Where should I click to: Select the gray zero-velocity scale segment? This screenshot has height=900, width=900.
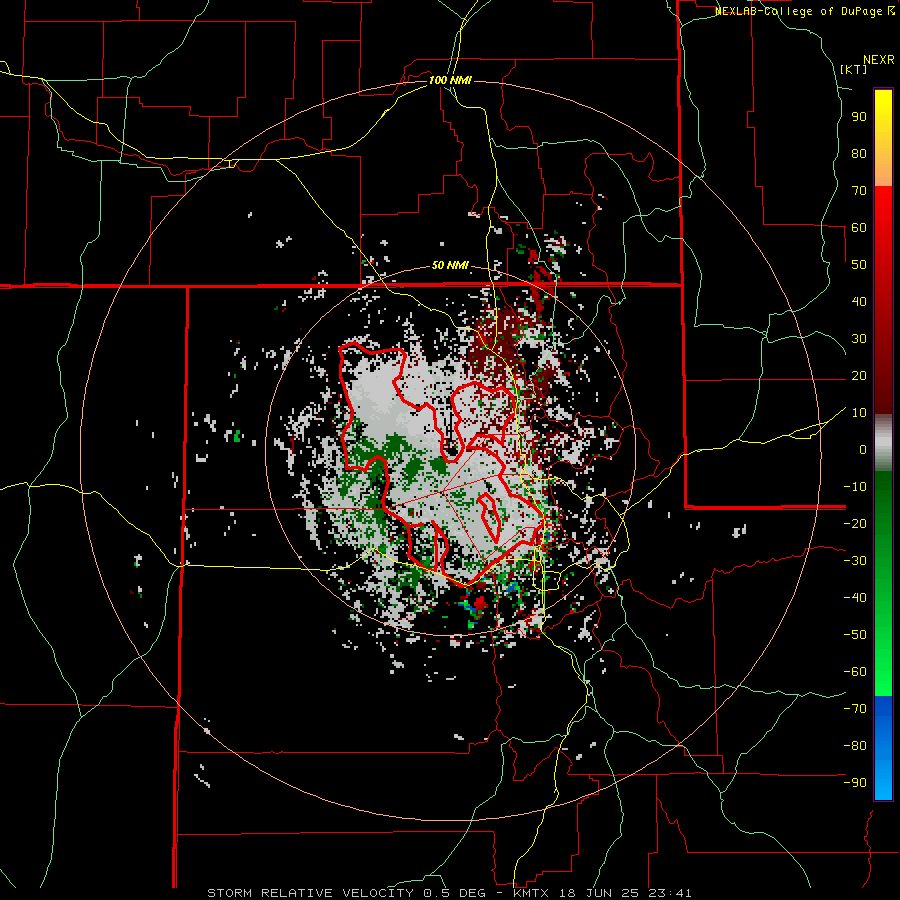883,442
